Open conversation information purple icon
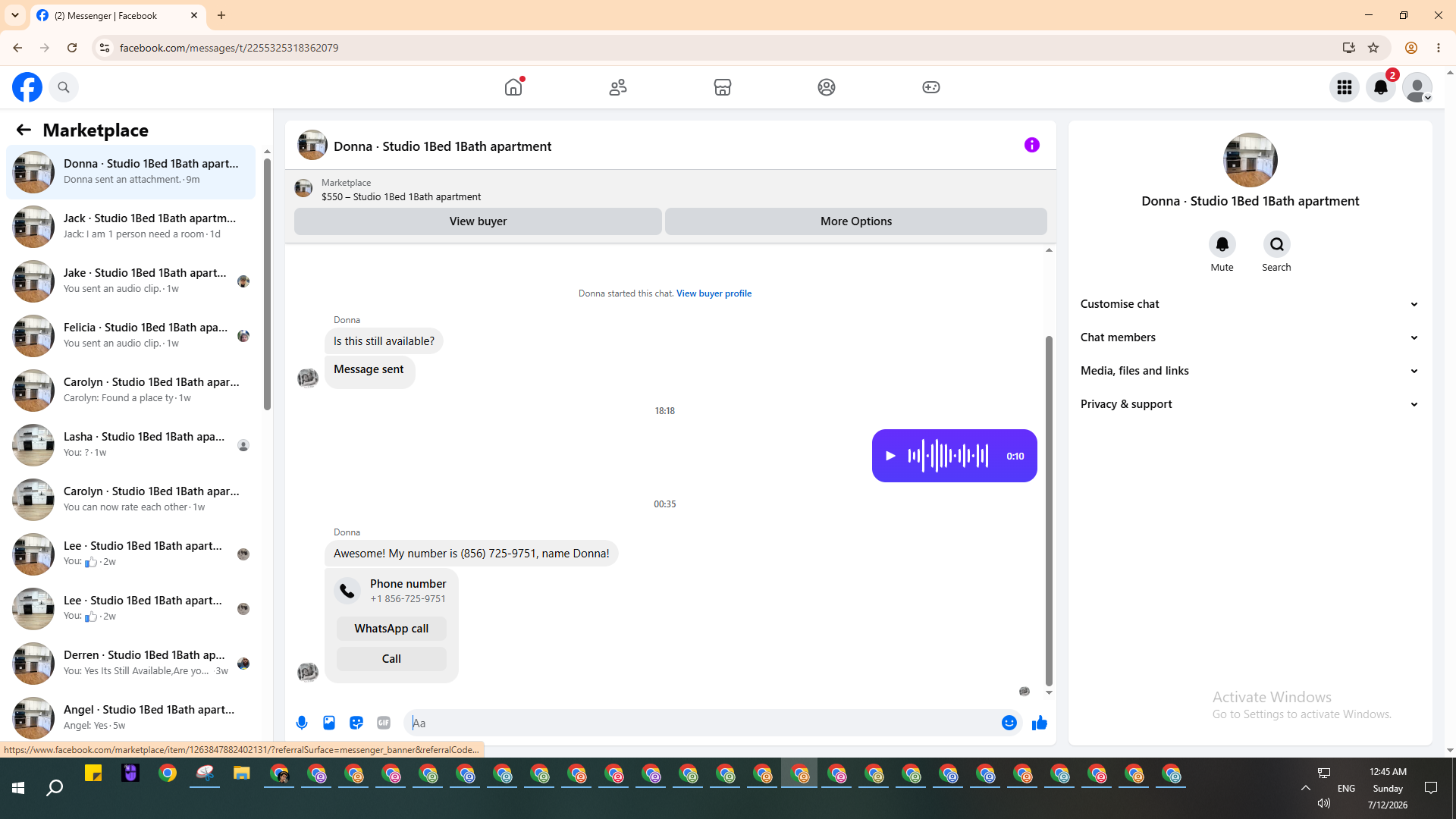The image size is (1456, 819). (x=1032, y=145)
